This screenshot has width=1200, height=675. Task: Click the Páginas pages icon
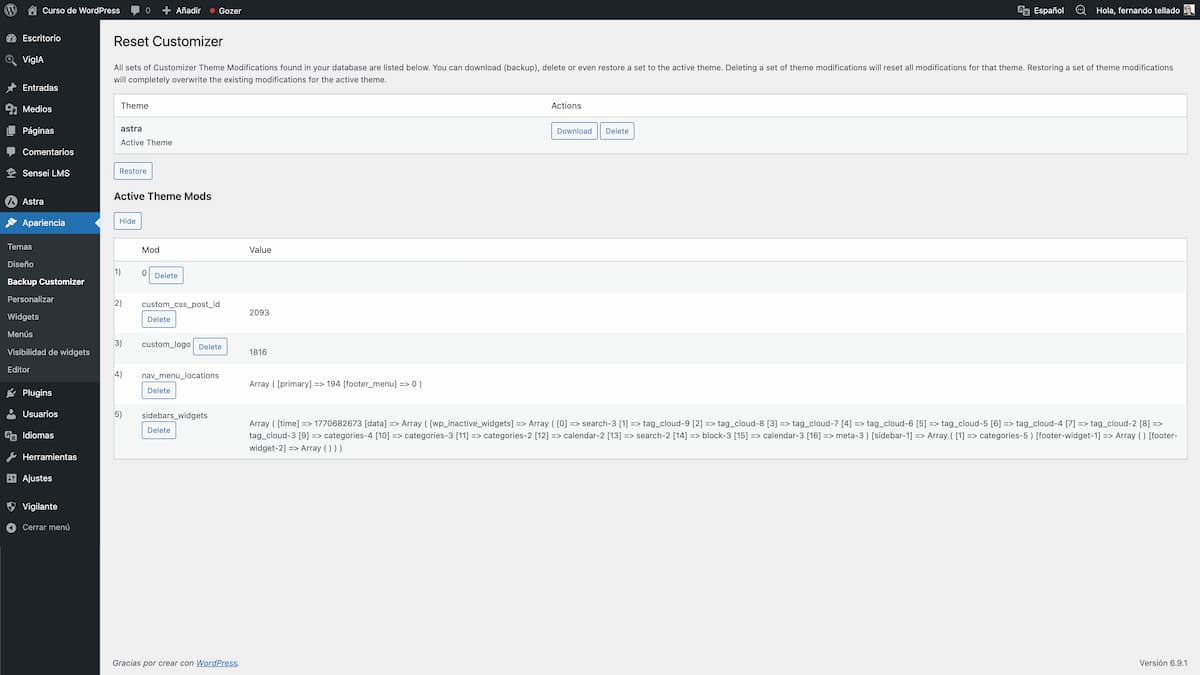11,131
